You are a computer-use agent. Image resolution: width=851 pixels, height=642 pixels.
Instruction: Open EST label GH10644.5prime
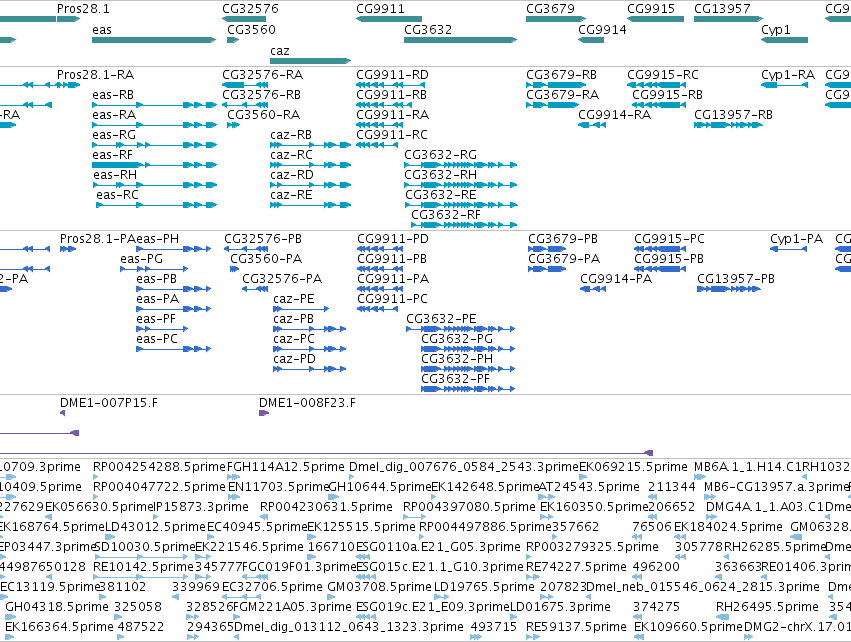(x=379, y=487)
